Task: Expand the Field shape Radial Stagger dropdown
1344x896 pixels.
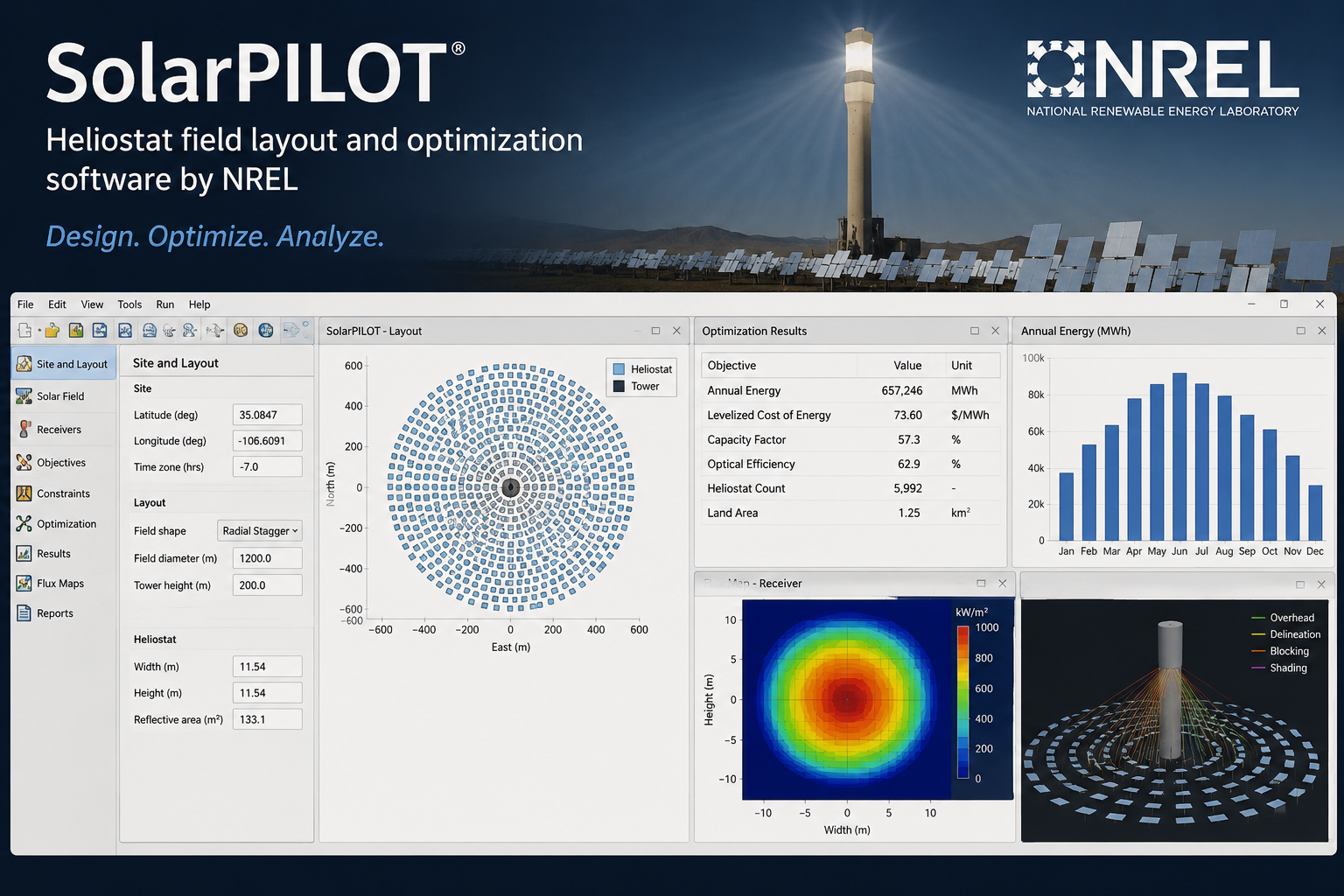Action: 260,531
